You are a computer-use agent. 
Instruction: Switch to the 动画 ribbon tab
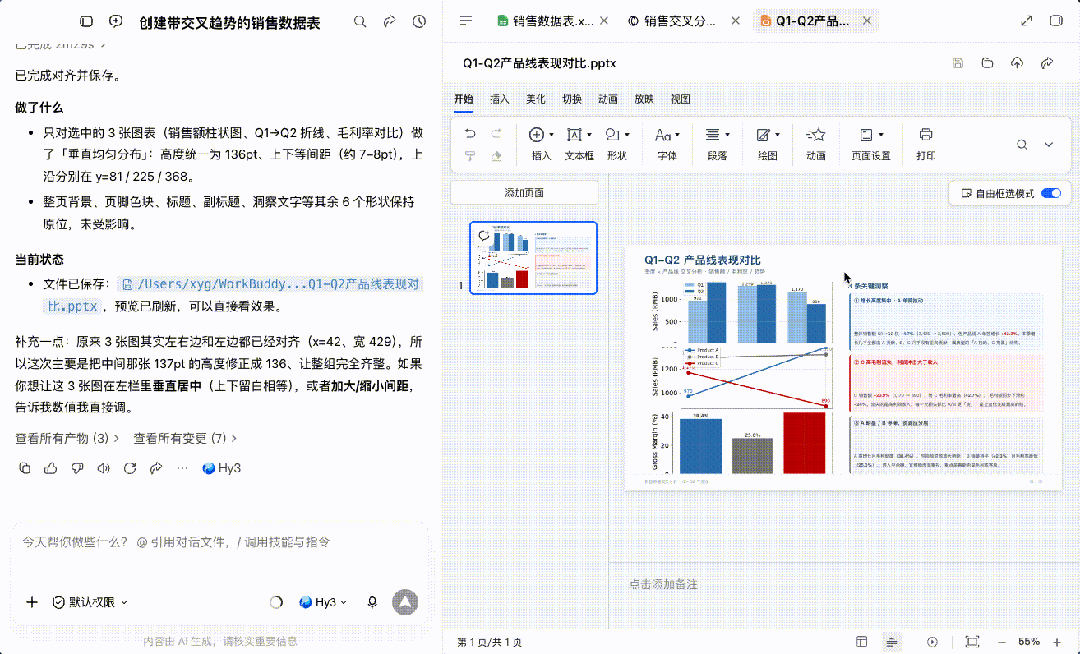point(608,99)
